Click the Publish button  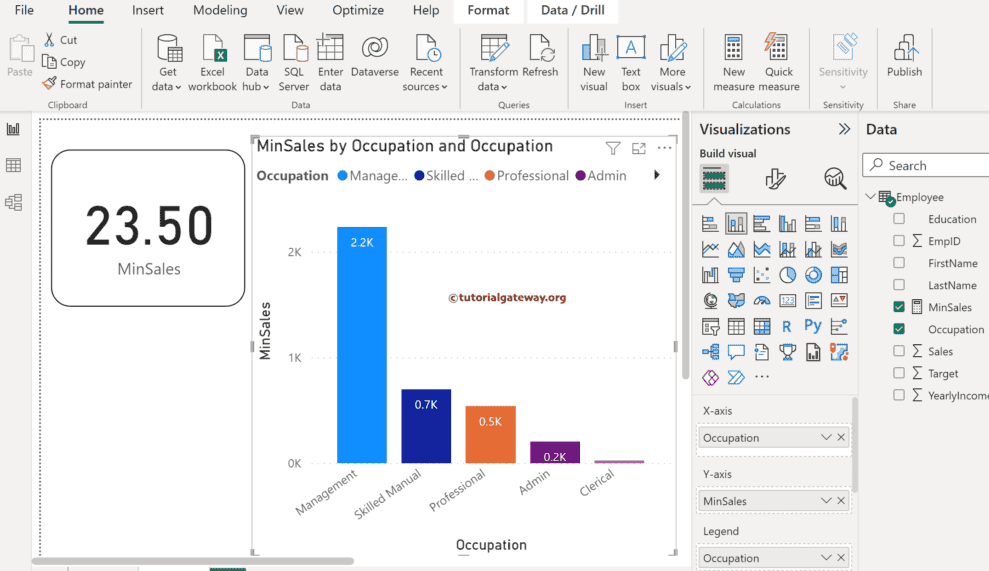tap(904, 56)
